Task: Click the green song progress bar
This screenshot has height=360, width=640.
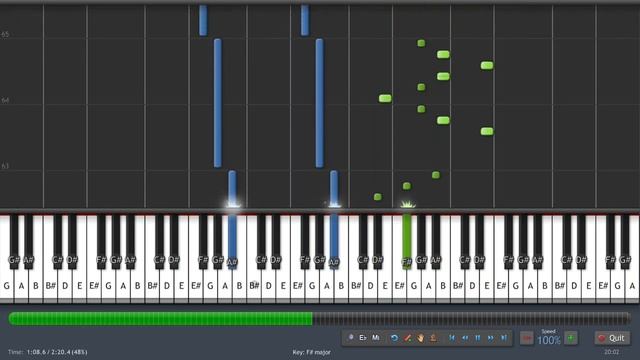Action: click(x=319, y=319)
